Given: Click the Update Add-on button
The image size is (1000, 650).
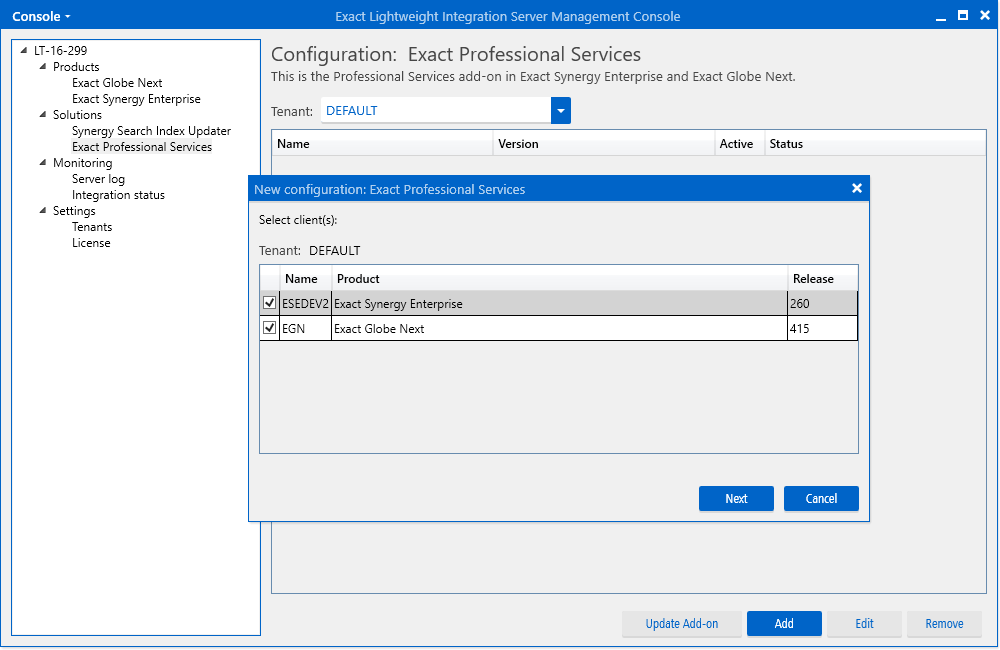Looking at the screenshot, I should click(x=682, y=624).
